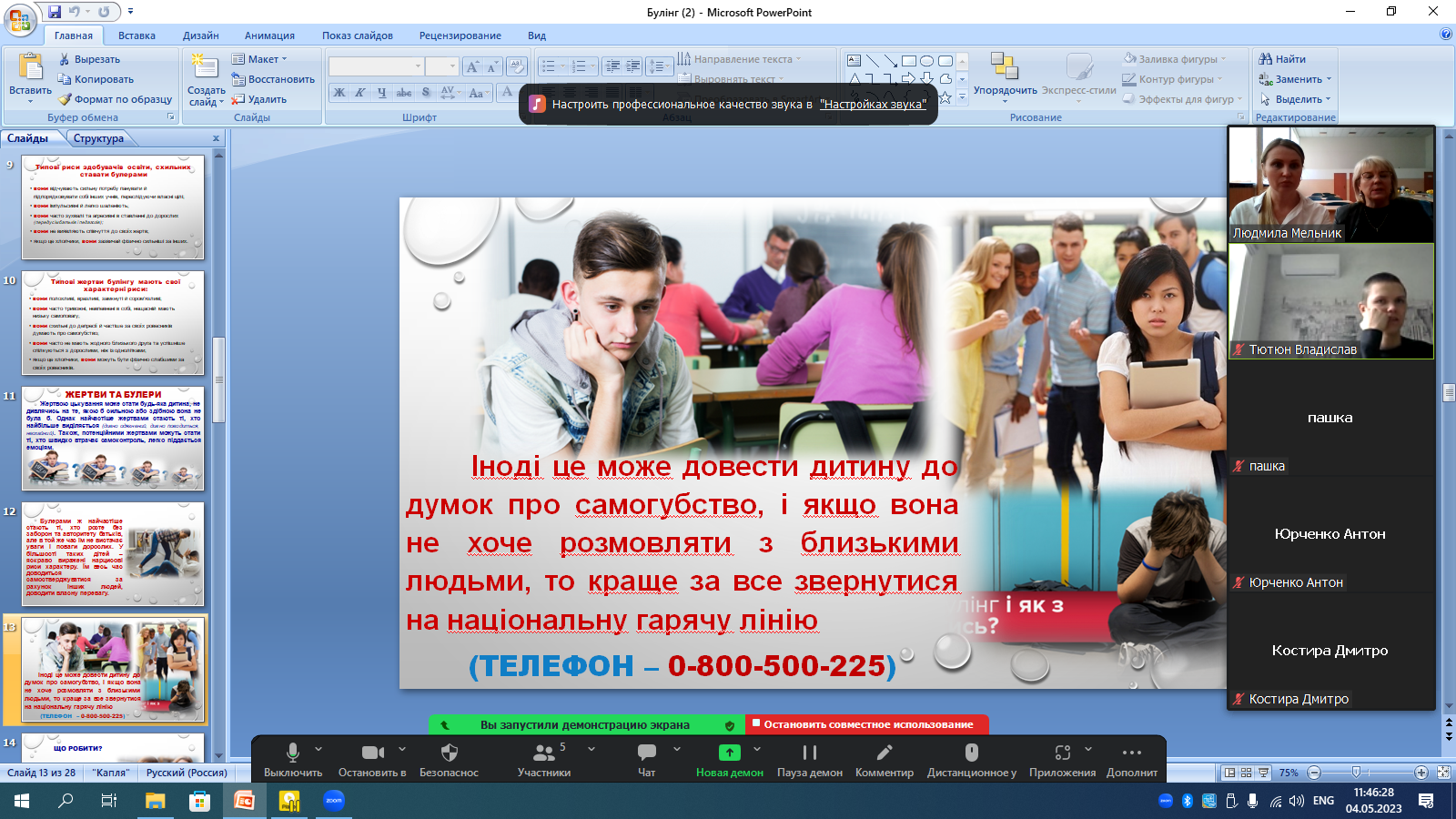This screenshot has height=819, width=1456.
Task: Click the "Настройках звука" link
Action: (x=873, y=105)
